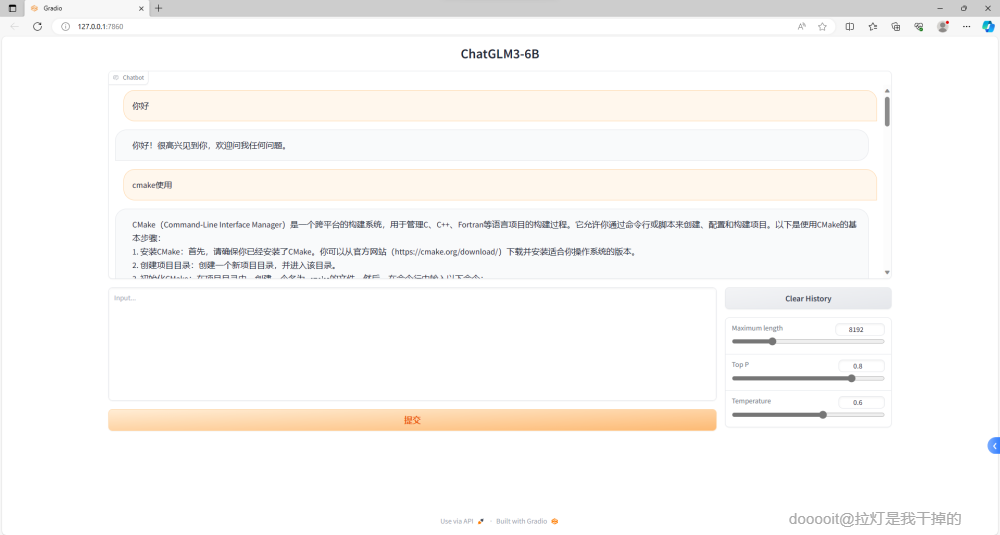The width and height of the screenshot is (1000, 535).
Task: Expand the blue side panel chevron
Action: pos(994,446)
